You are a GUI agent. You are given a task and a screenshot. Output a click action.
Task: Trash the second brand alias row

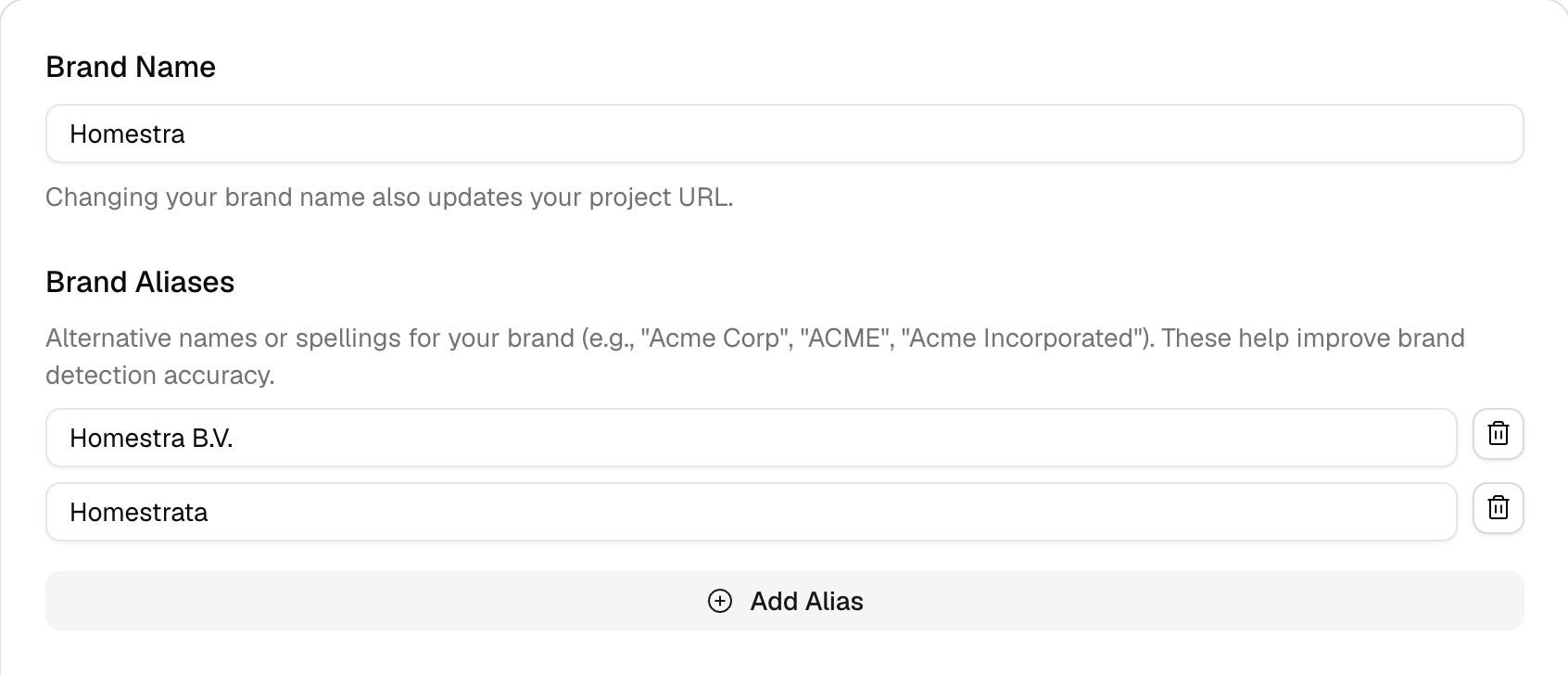[x=1498, y=508]
